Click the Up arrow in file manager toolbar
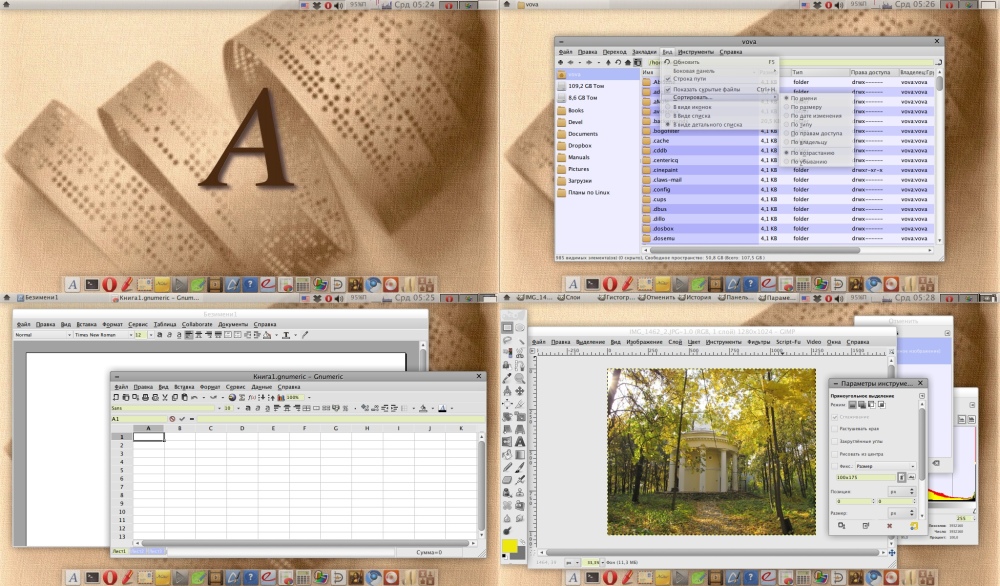1000x586 pixels. point(608,62)
